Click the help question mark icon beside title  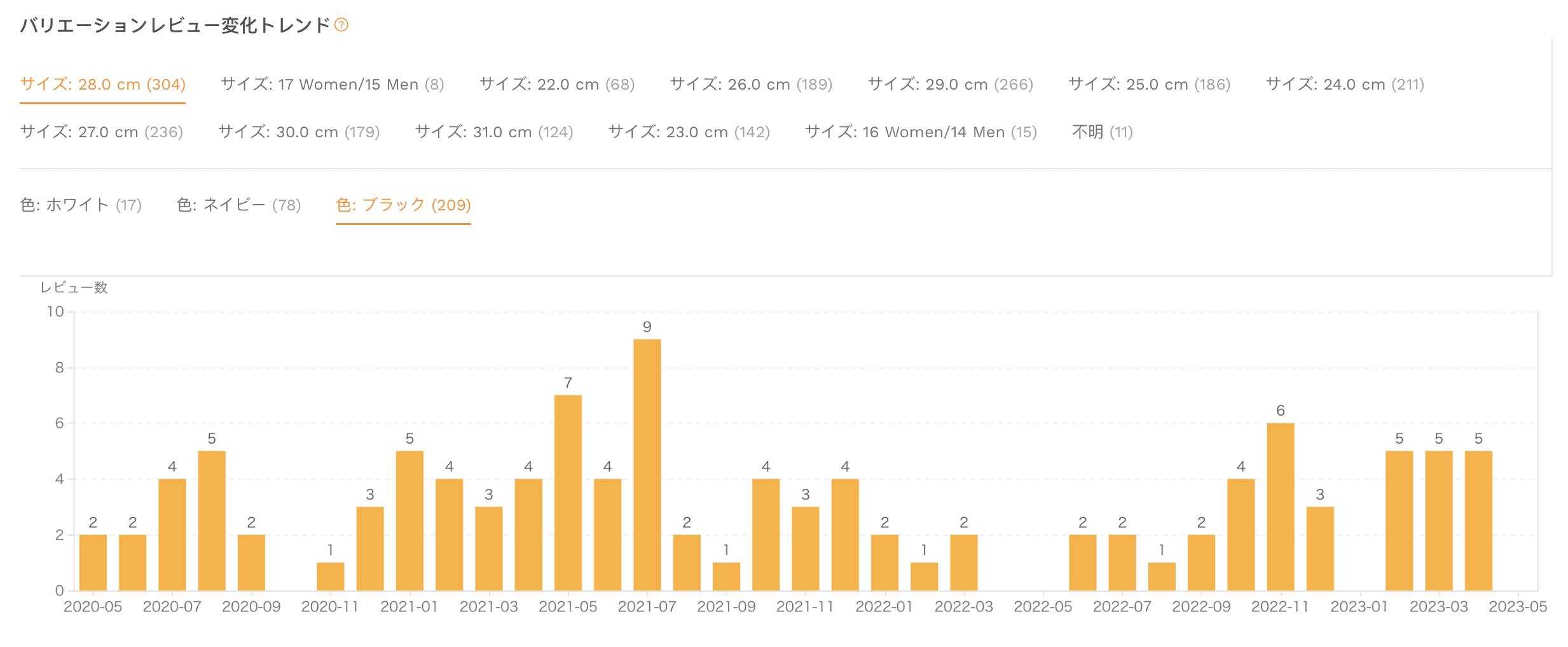pos(341,25)
